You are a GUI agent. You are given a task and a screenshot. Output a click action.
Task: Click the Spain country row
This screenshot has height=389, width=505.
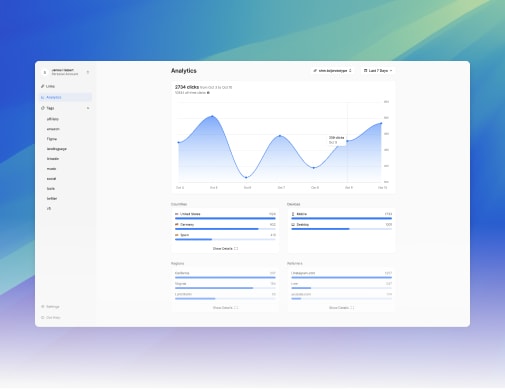pos(225,237)
